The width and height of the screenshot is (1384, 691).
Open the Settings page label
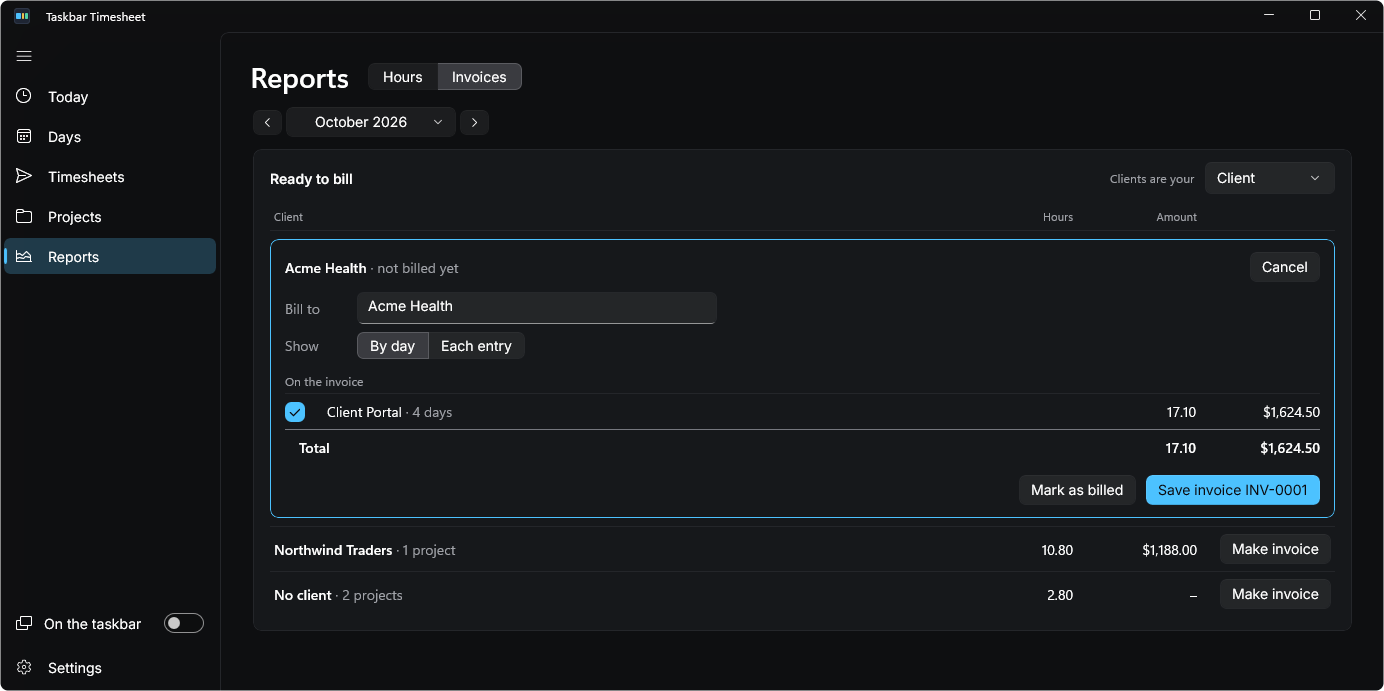click(x=75, y=668)
